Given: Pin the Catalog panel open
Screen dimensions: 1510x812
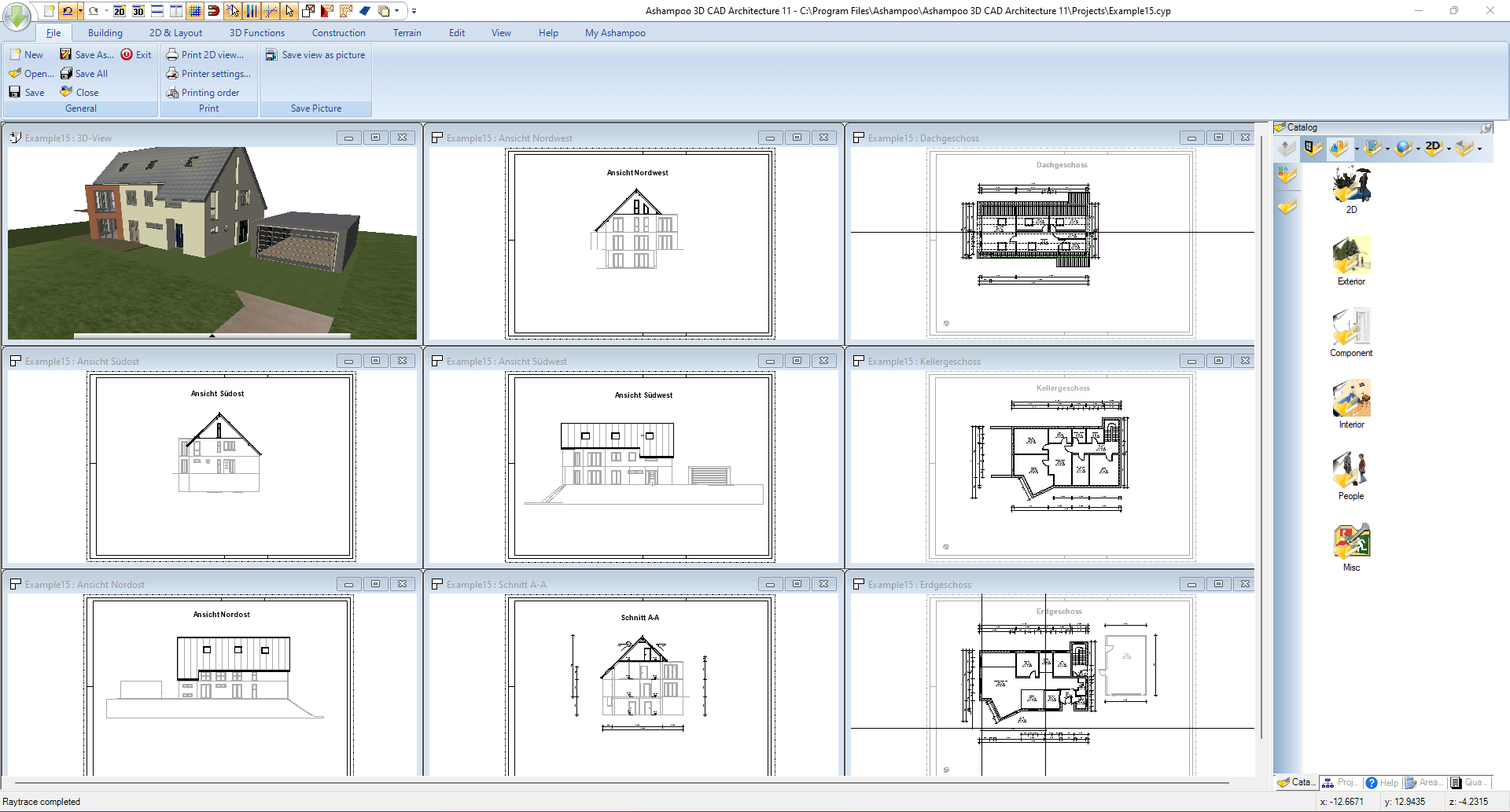Looking at the screenshot, I should tap(1486, 127).
